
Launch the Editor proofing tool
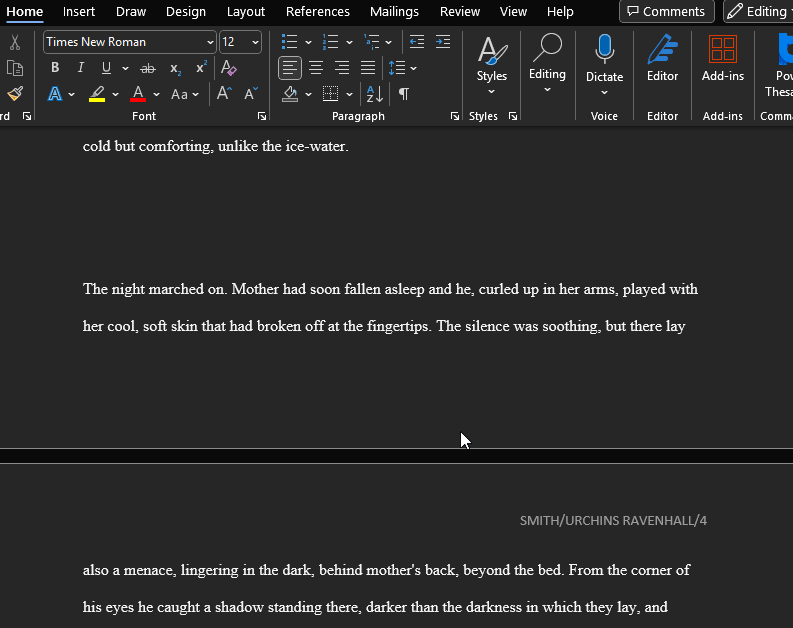click(662, 58)
